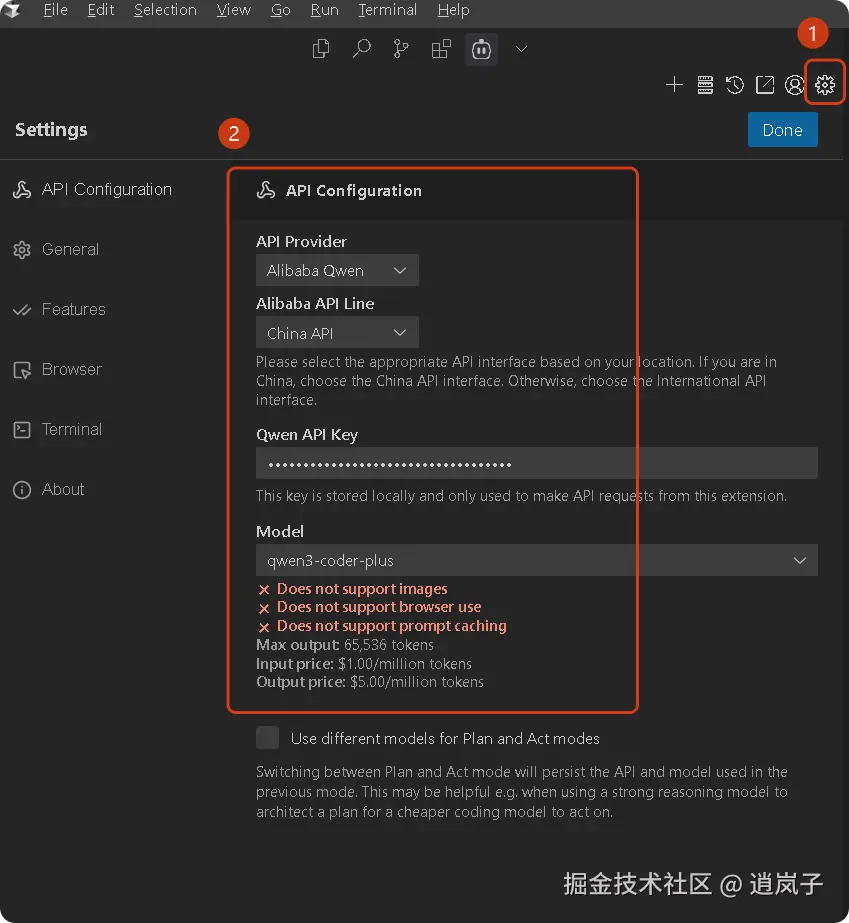Open the MCP servers icon
This screenshot has height=923, width=849.
705,85
